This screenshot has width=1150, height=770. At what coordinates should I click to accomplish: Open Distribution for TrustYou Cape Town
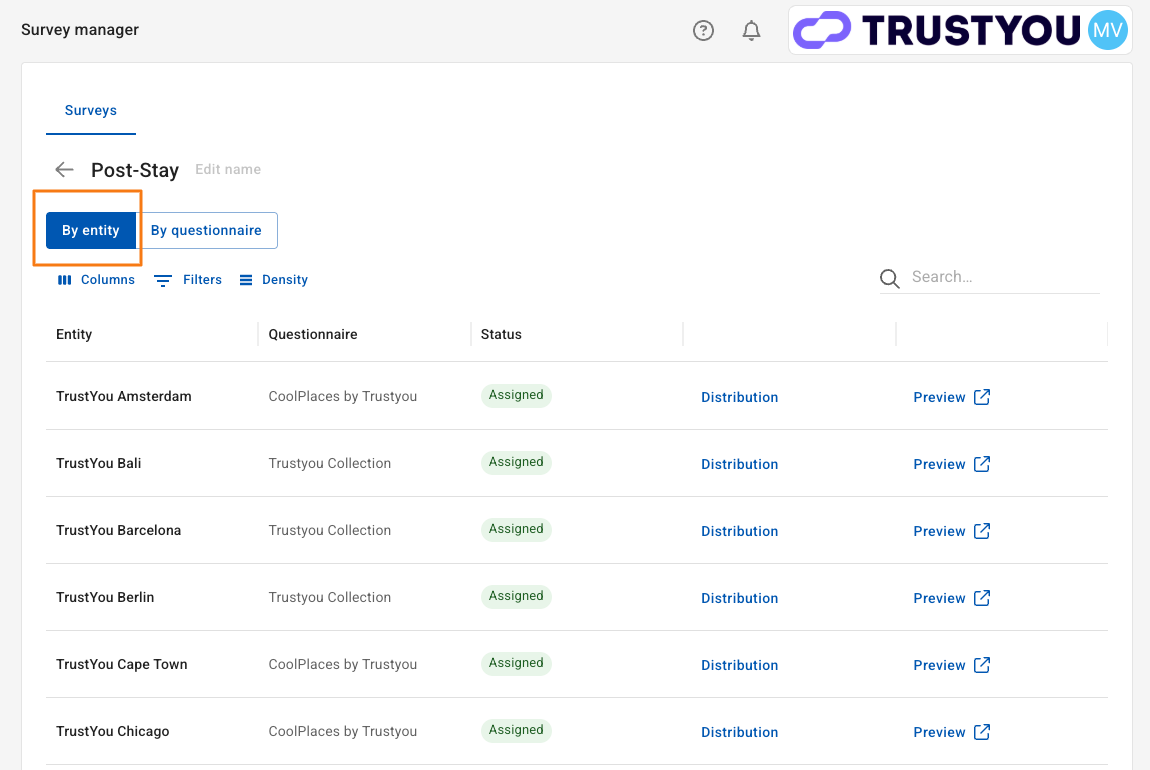(739, 665)
